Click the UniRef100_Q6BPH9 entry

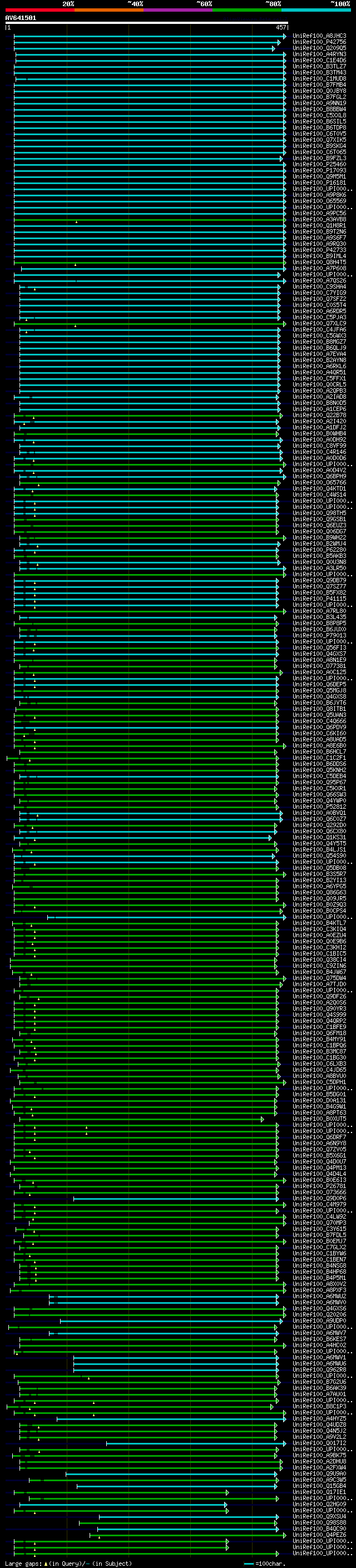pos(319,477)
